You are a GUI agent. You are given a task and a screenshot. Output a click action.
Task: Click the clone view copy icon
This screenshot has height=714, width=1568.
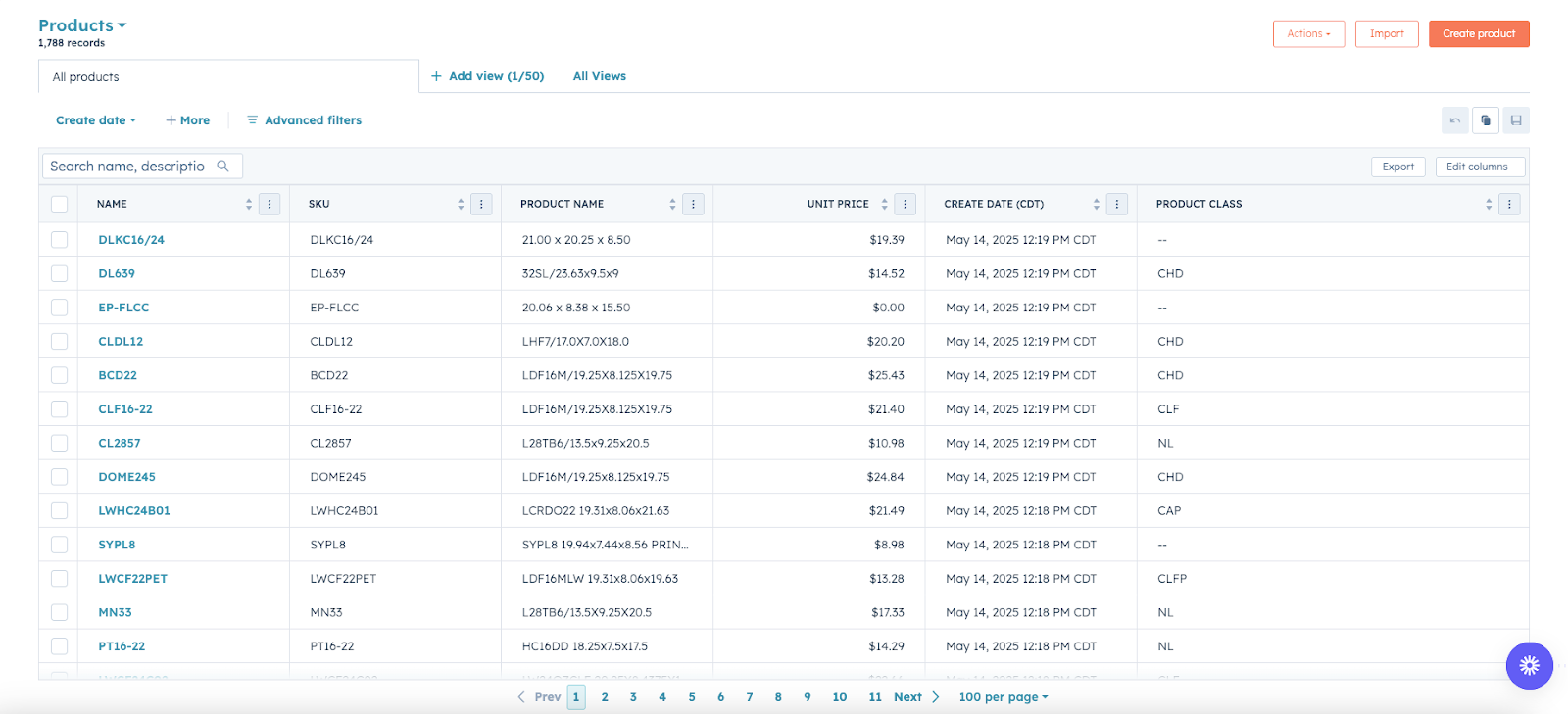(1486, 120)
